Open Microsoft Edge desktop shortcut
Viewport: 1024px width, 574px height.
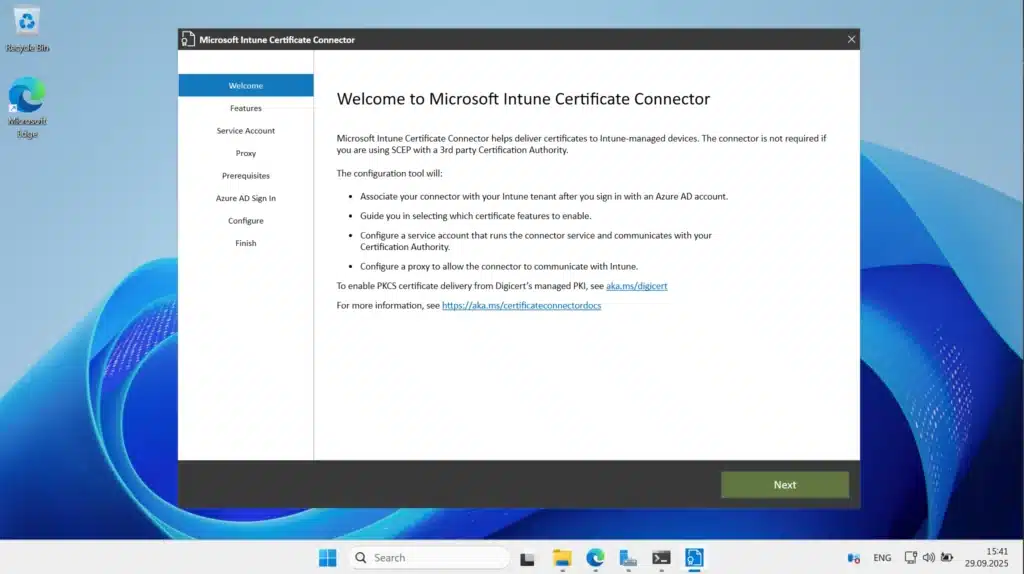(x=27, y=99)
